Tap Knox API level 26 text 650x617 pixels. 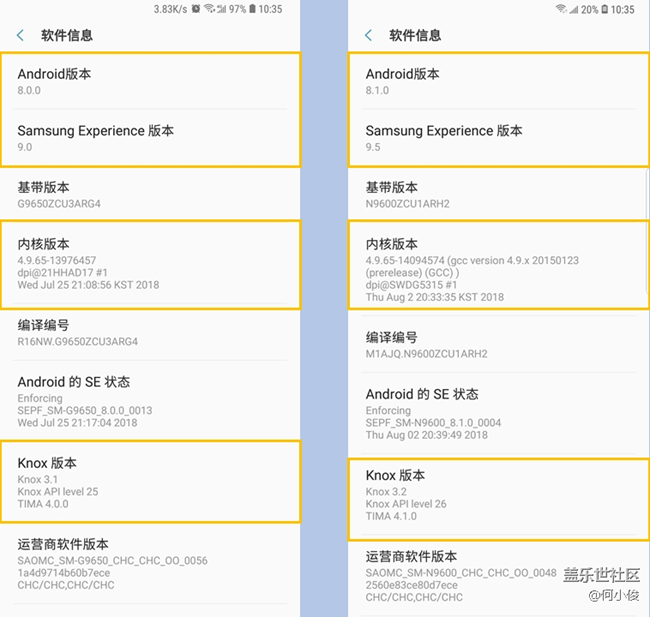[406, 504]
